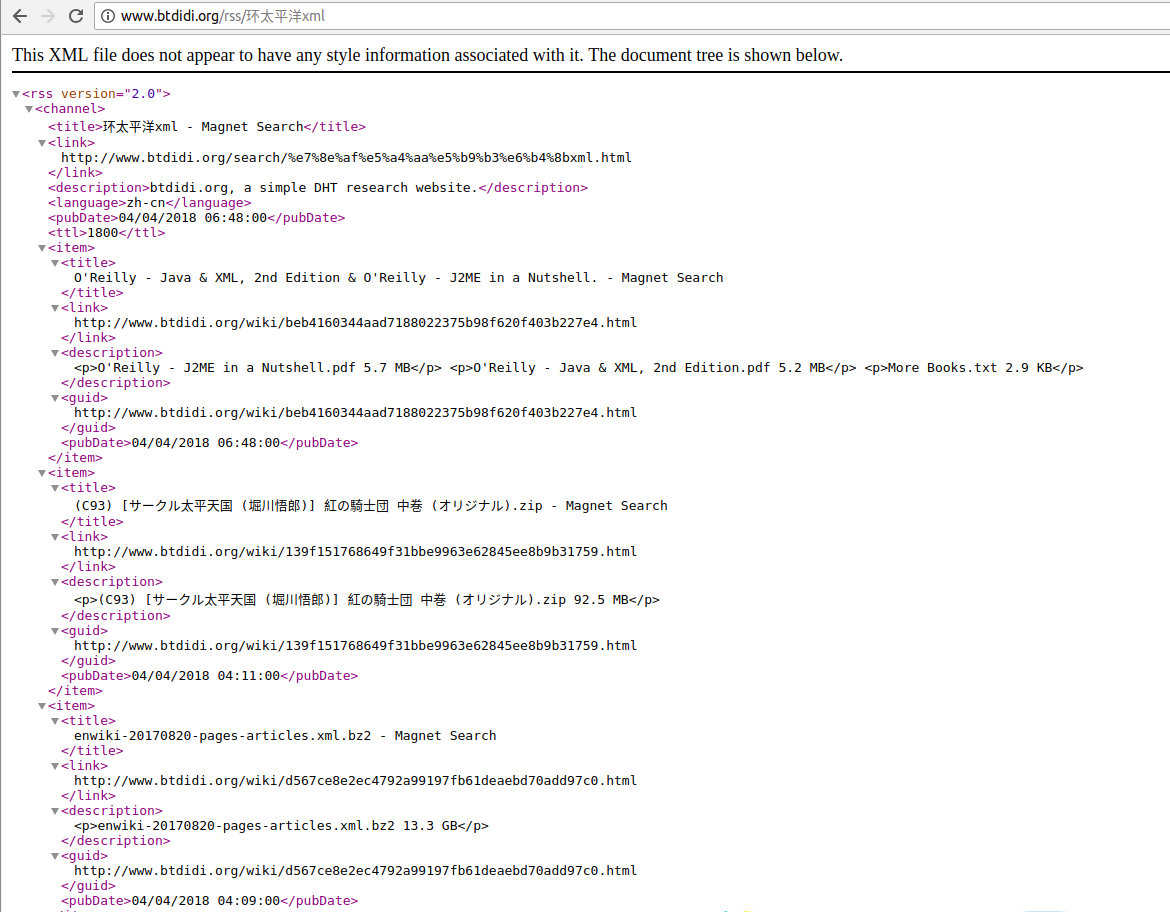
Task: Click the C93 zip title text
Action: [371, 506]
